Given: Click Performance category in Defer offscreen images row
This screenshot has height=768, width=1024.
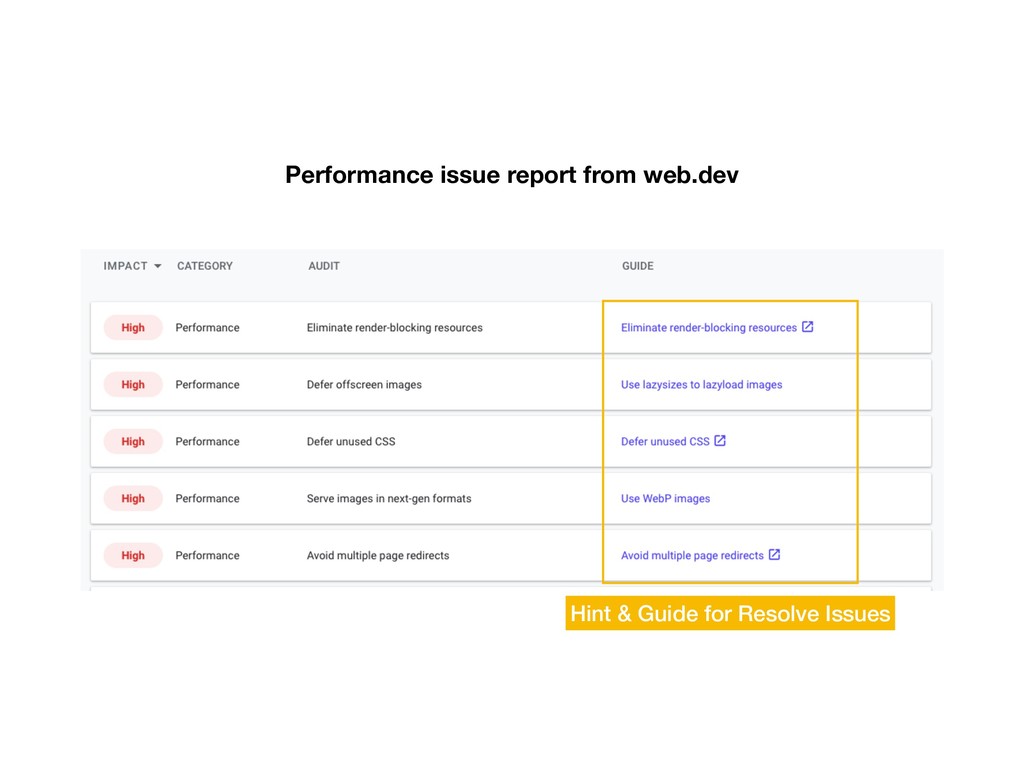Looking at the screenshot, I should [x=208, y=385].
